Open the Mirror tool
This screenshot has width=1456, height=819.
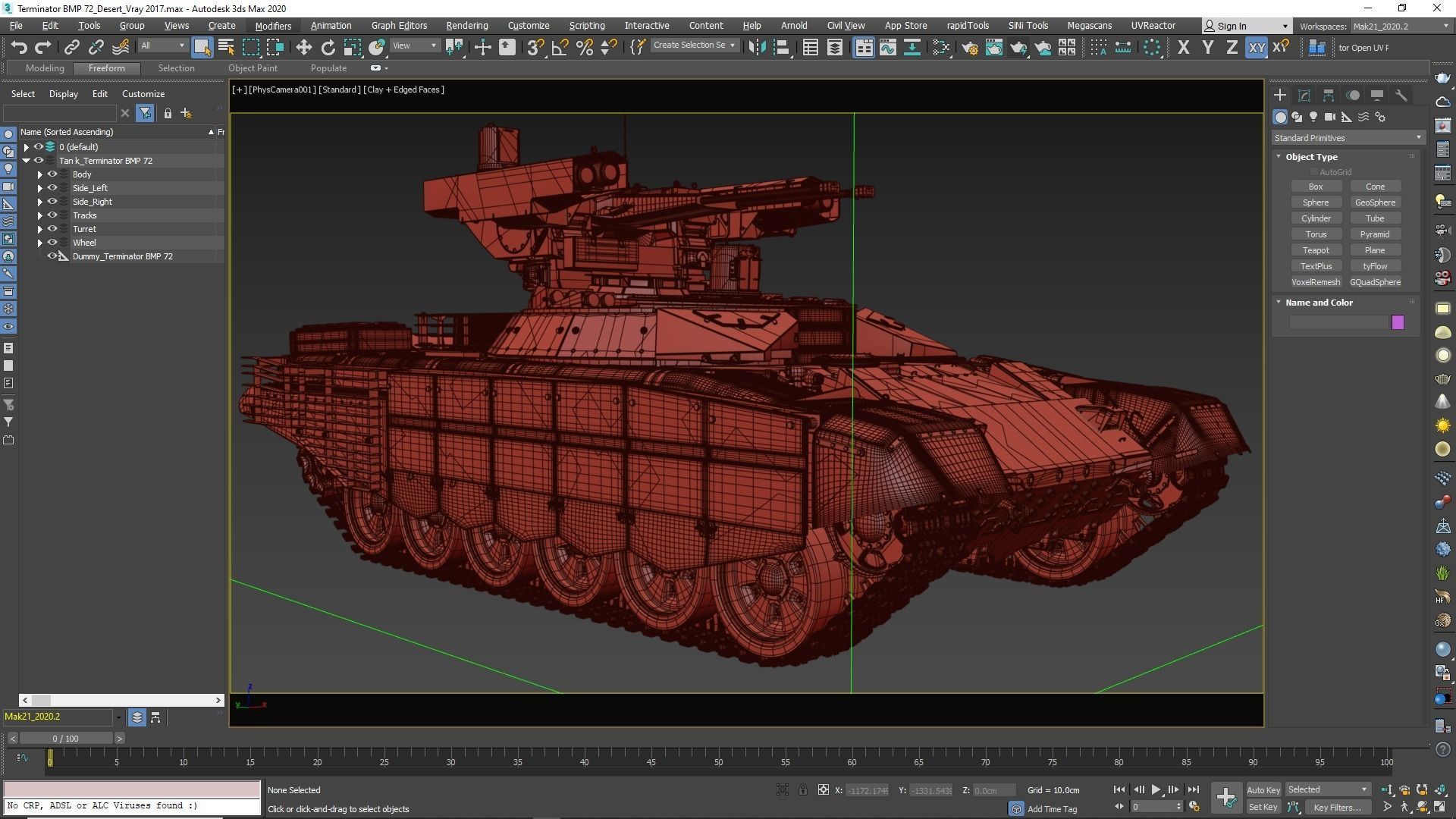pos(756,48)
